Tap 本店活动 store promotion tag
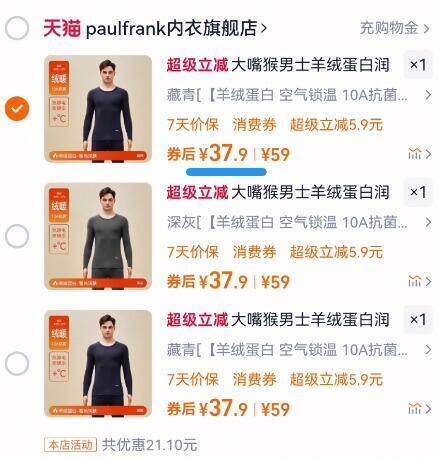Screen dimensions: 439x459 tap(70, 445)
